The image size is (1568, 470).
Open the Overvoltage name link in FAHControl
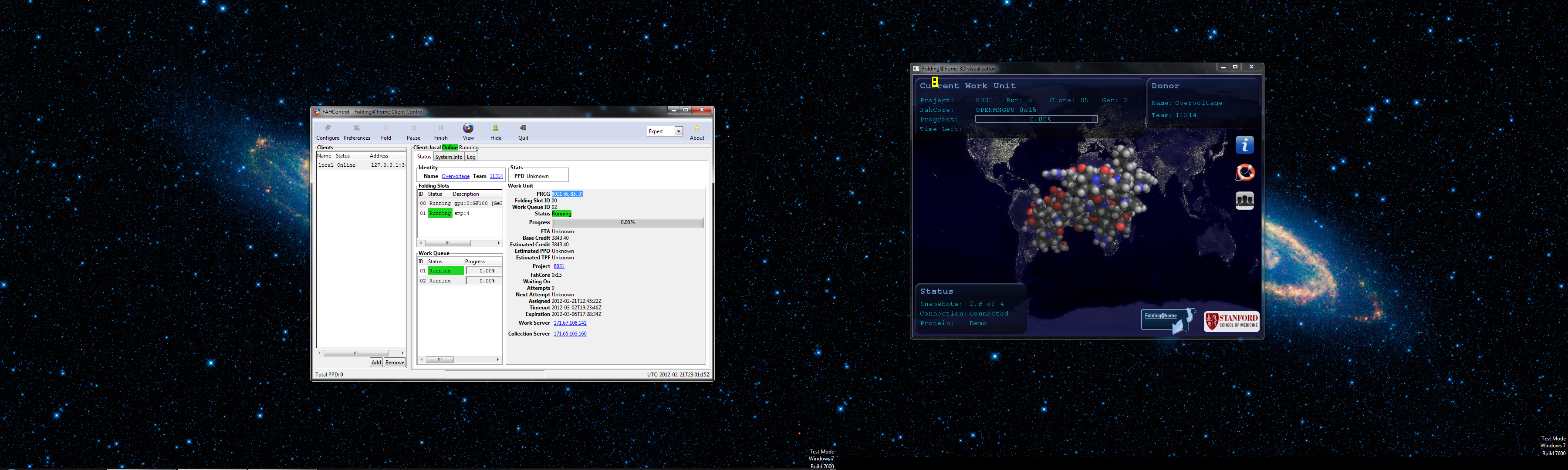[455, 176]
